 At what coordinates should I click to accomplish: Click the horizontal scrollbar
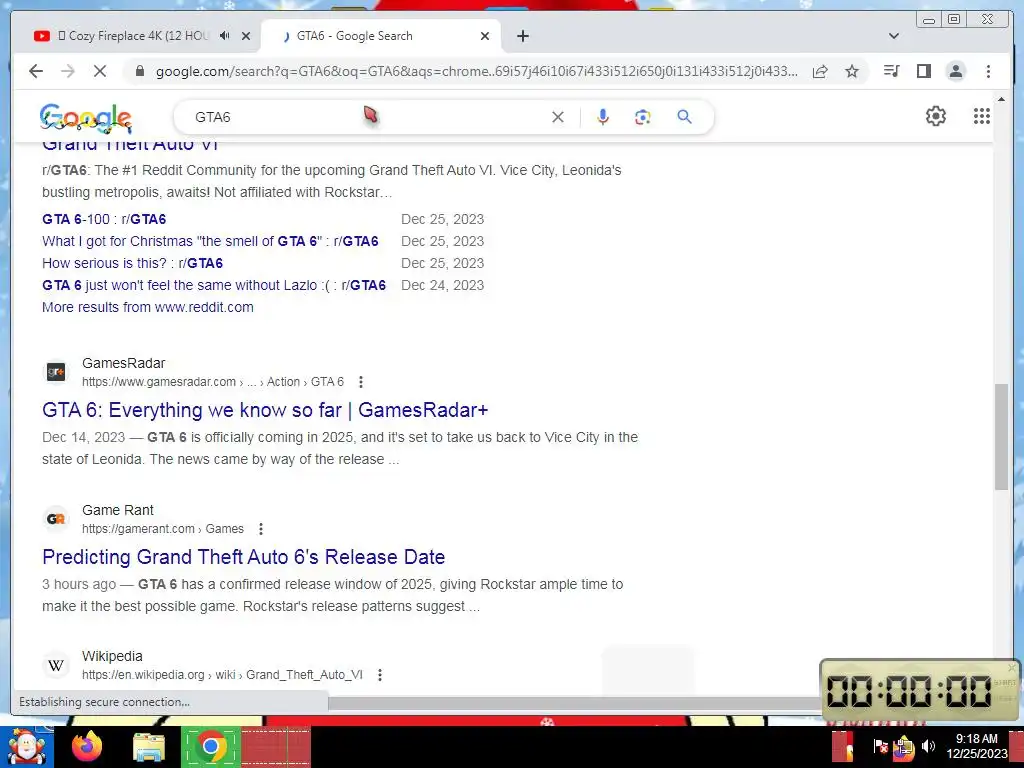coord(573,703)
